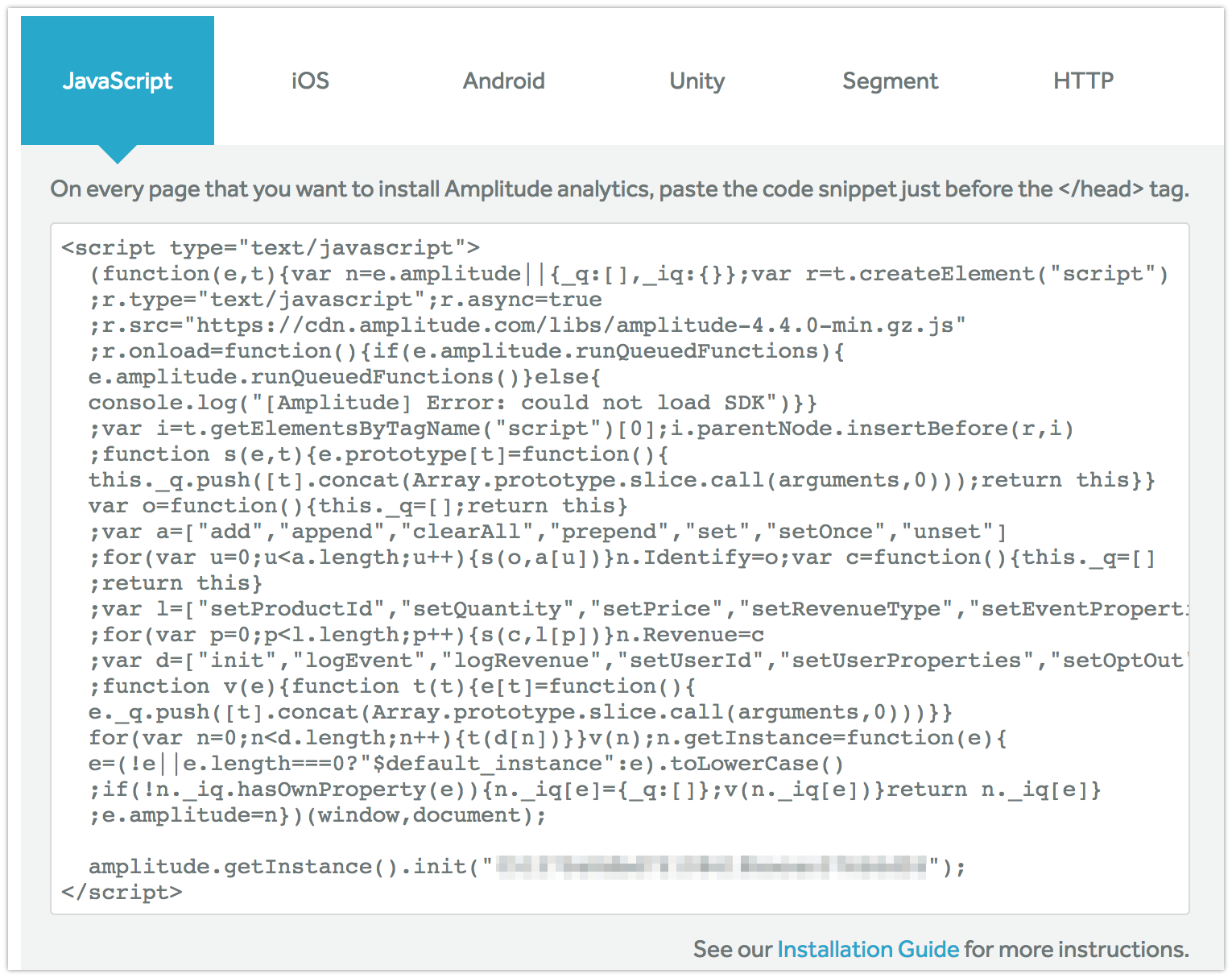The width and height of the screenshot is (1232, 978).
Task: Select the Android tab
Action: (503, 81)
